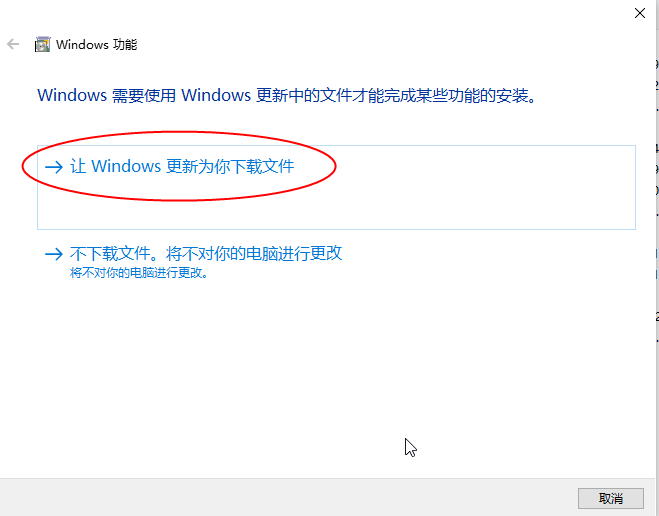
Task: Click the arrow icon beside 让 Windows 更新为你下载文件
Action: (54, 167)
